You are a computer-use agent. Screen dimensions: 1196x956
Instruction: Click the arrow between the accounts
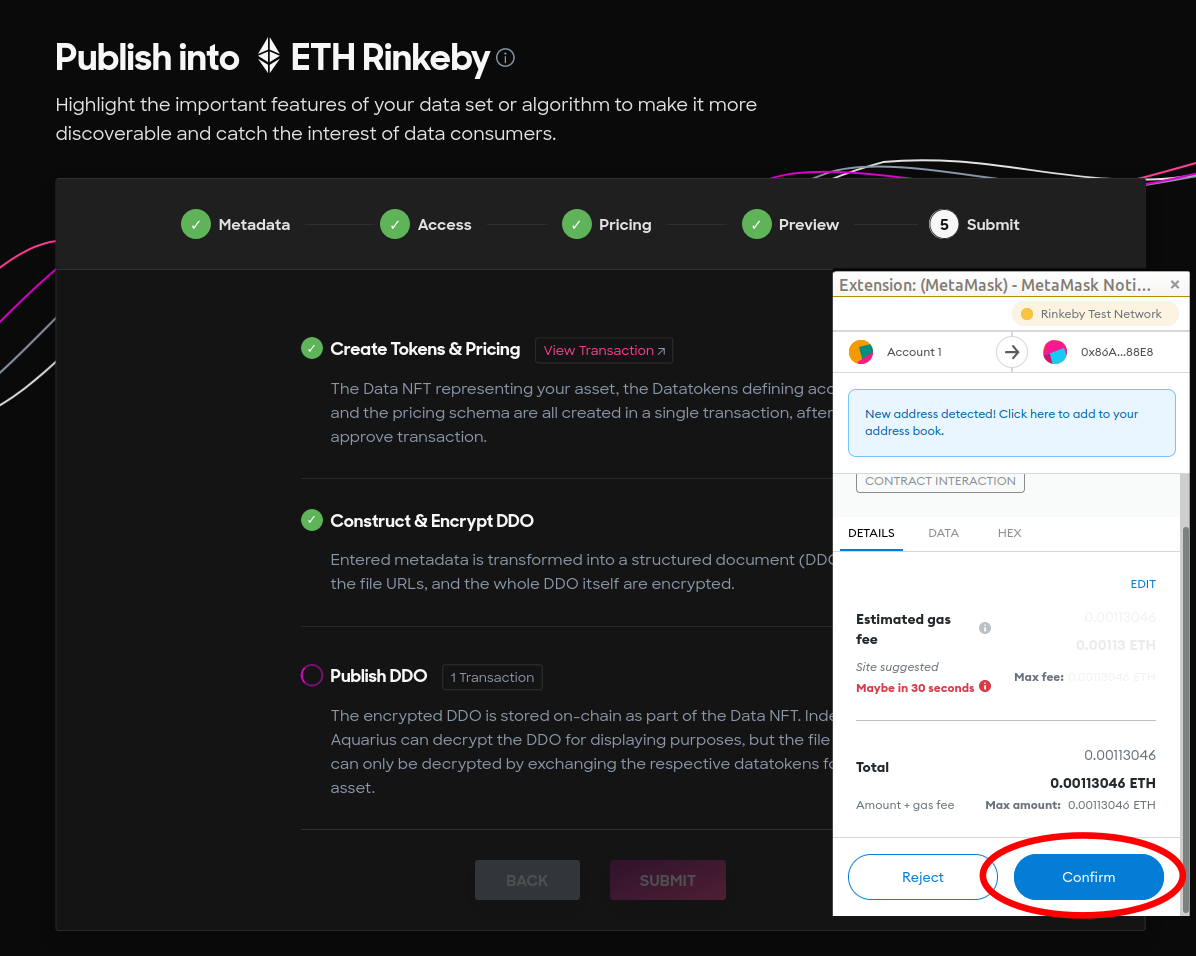click(x=1011, y=352)
